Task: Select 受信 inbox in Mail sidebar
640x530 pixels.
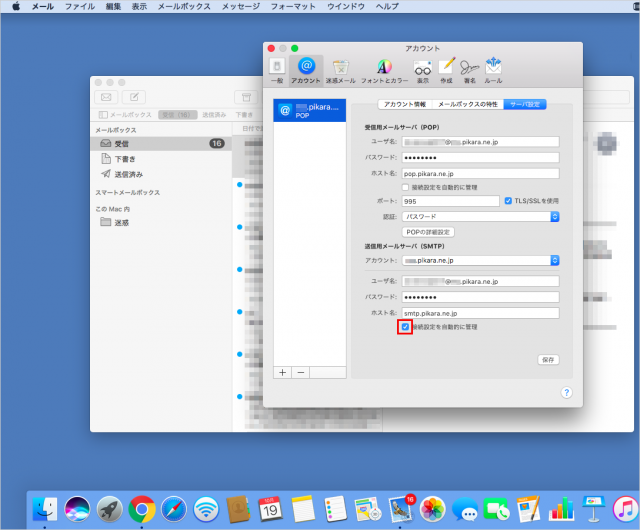Action: click(x=161, y=143)
